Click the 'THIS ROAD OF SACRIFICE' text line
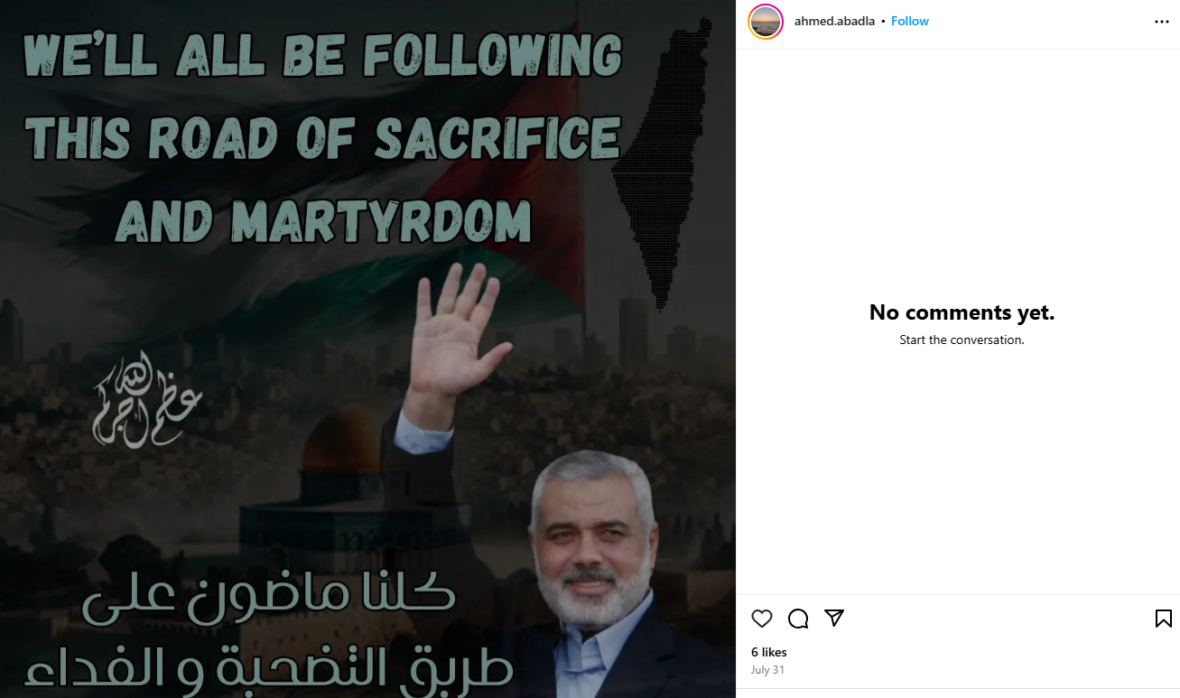This screenshot has height=698, width=1180. pos(324,138)
